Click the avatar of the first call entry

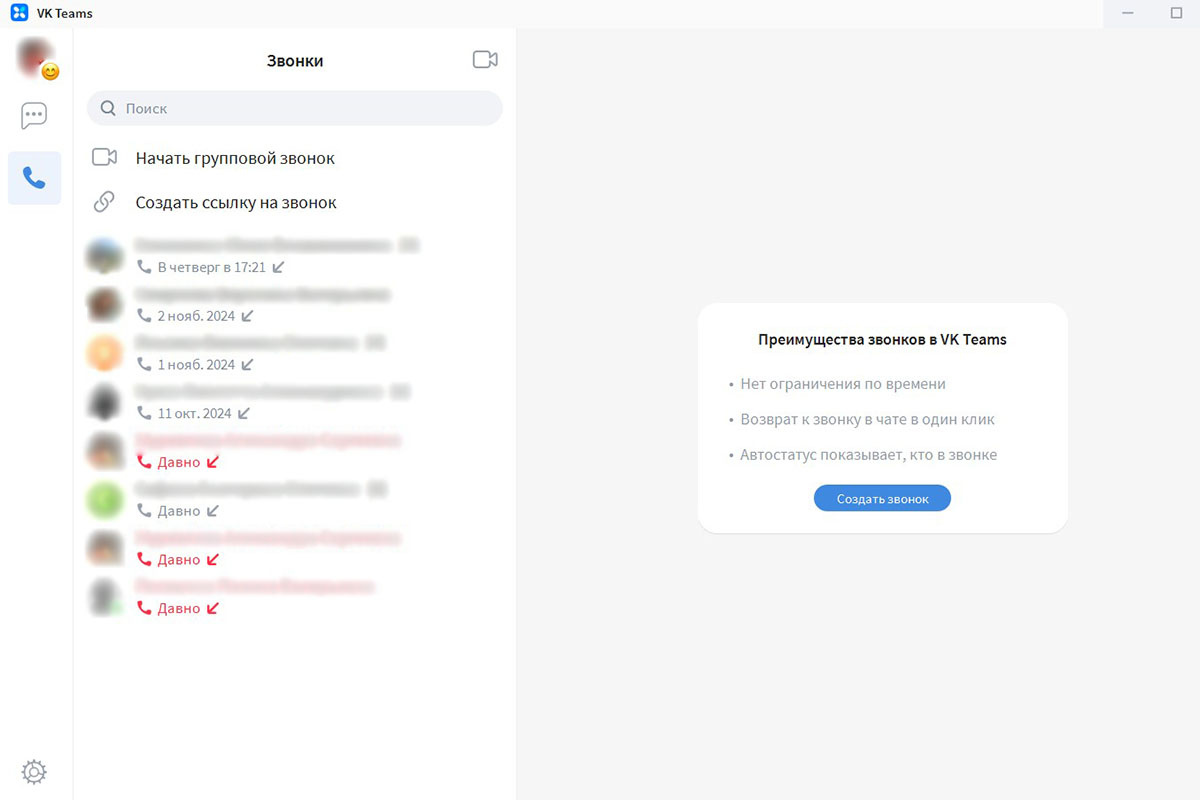tap(105, 255)
